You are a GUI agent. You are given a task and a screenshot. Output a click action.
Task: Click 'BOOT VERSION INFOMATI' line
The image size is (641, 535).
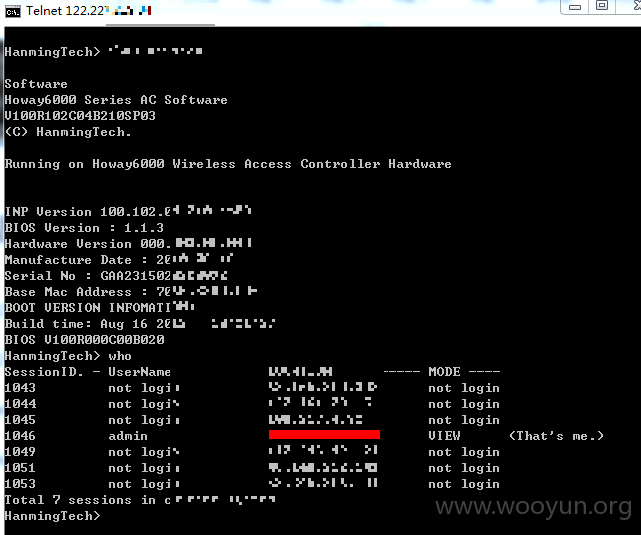coord(100,307)
